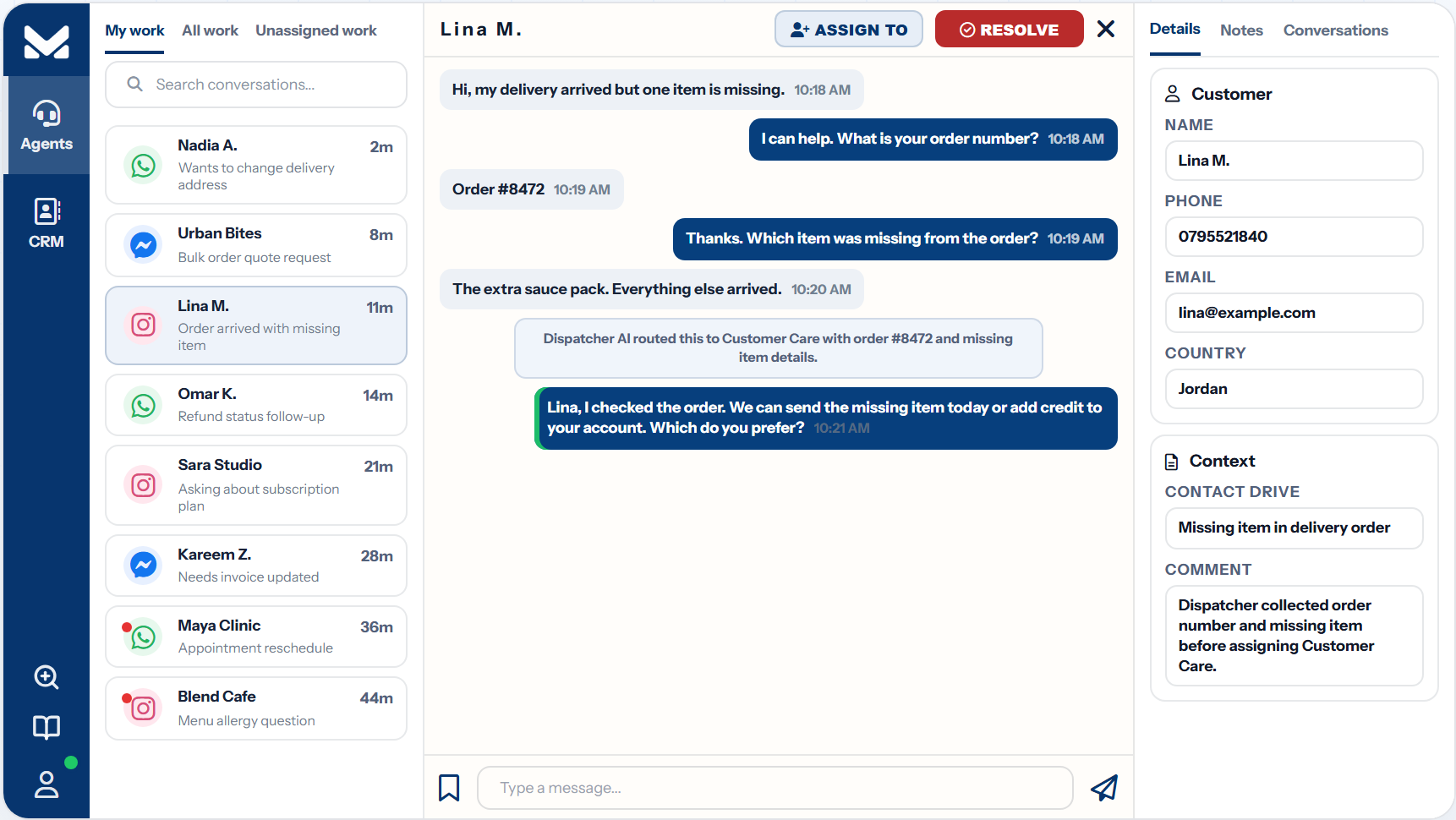Open the user profile icon

[x=47, y=784]
